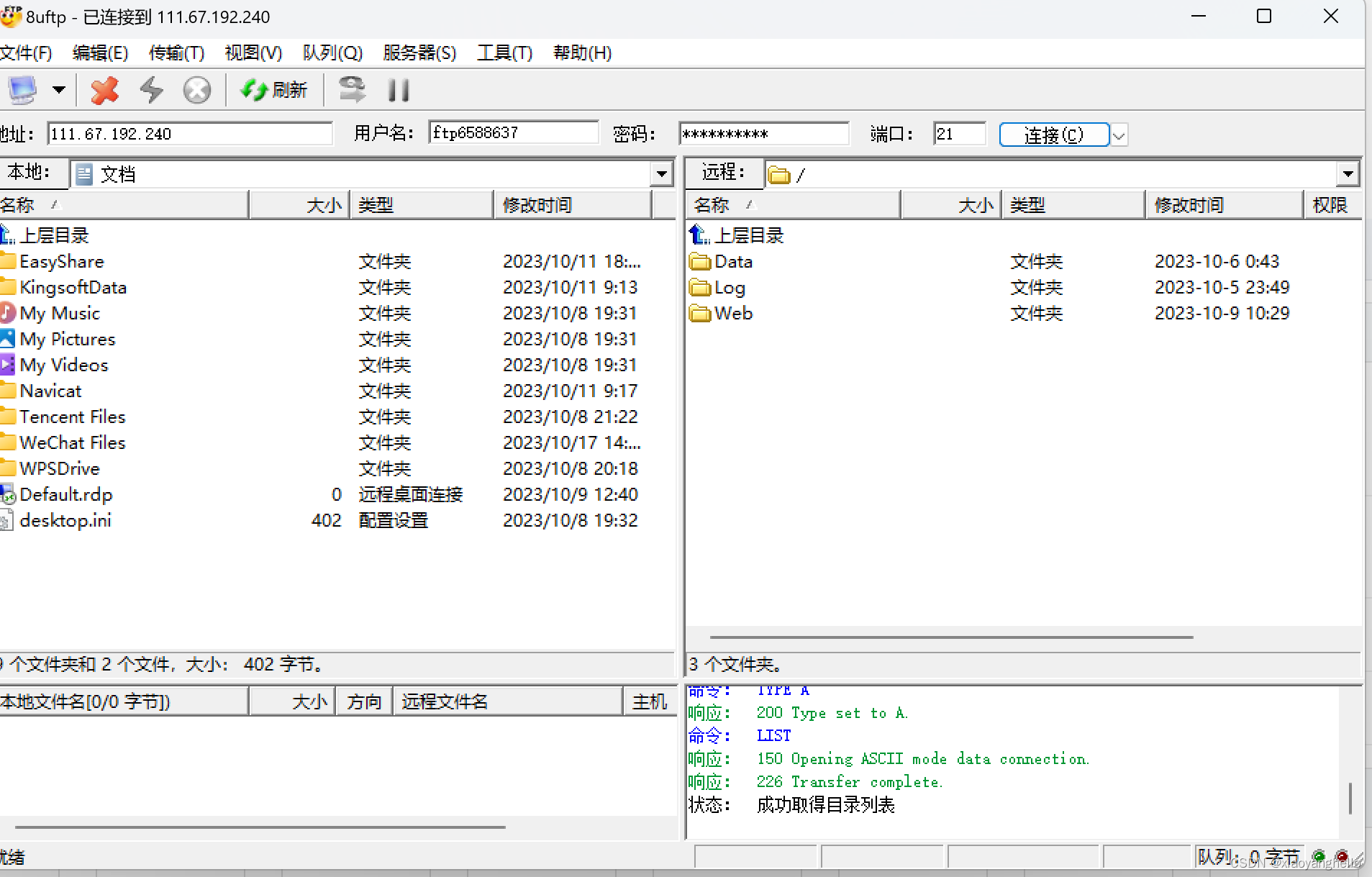Click the green status indicator icon
This screenshot has width=1372, height=877.
pos(1319,856)
